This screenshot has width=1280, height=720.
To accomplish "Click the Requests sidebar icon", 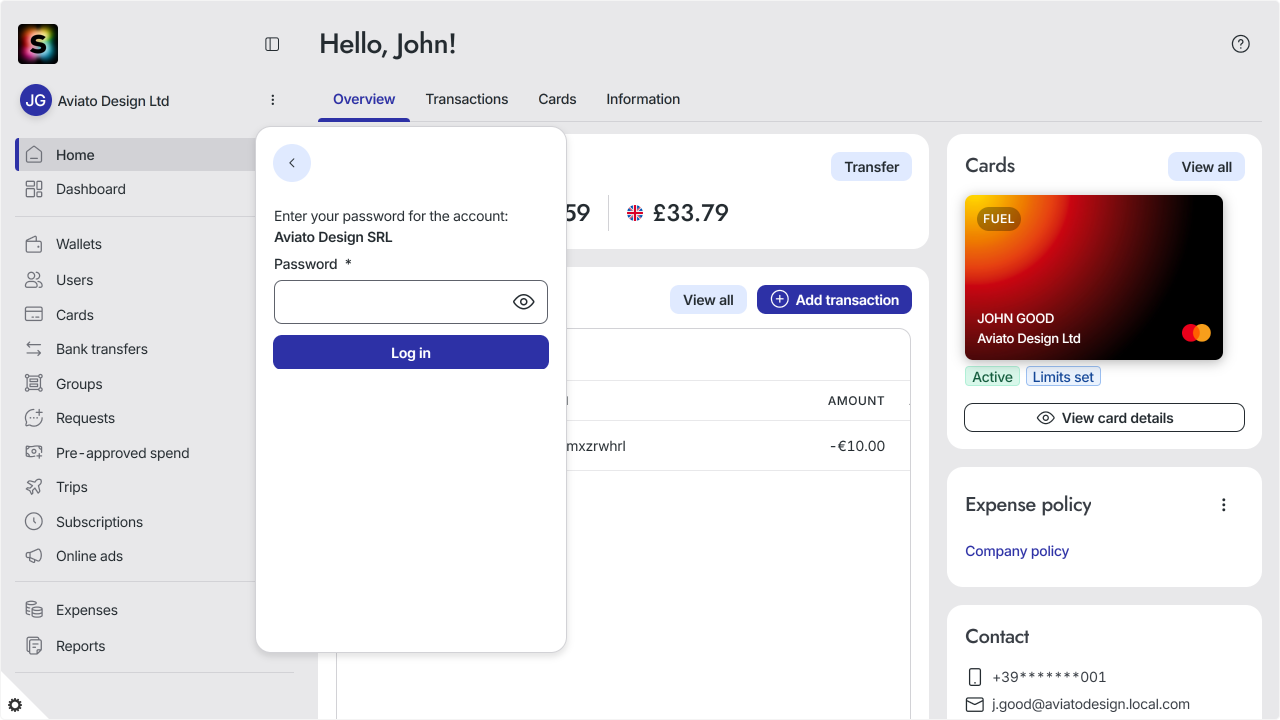I will click(34, 418).
